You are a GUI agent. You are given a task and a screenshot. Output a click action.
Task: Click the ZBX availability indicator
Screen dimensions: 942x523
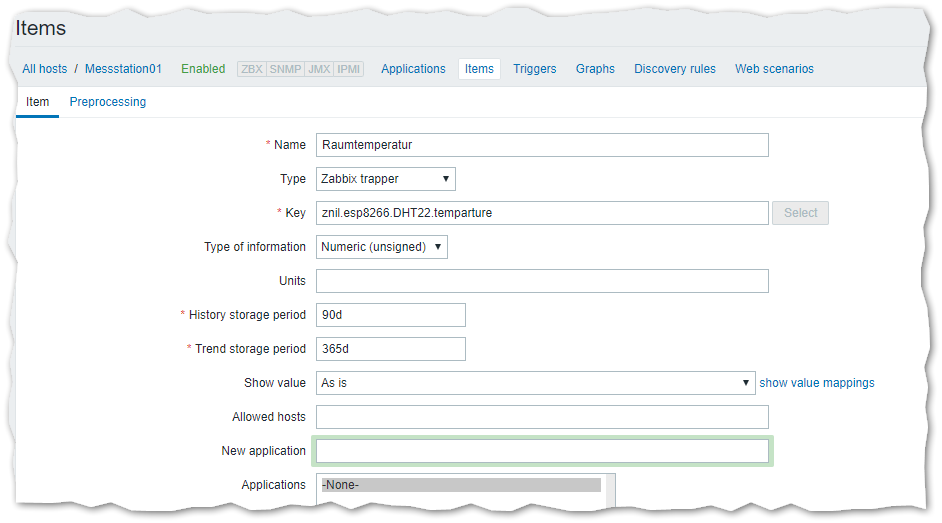(251, 69)
